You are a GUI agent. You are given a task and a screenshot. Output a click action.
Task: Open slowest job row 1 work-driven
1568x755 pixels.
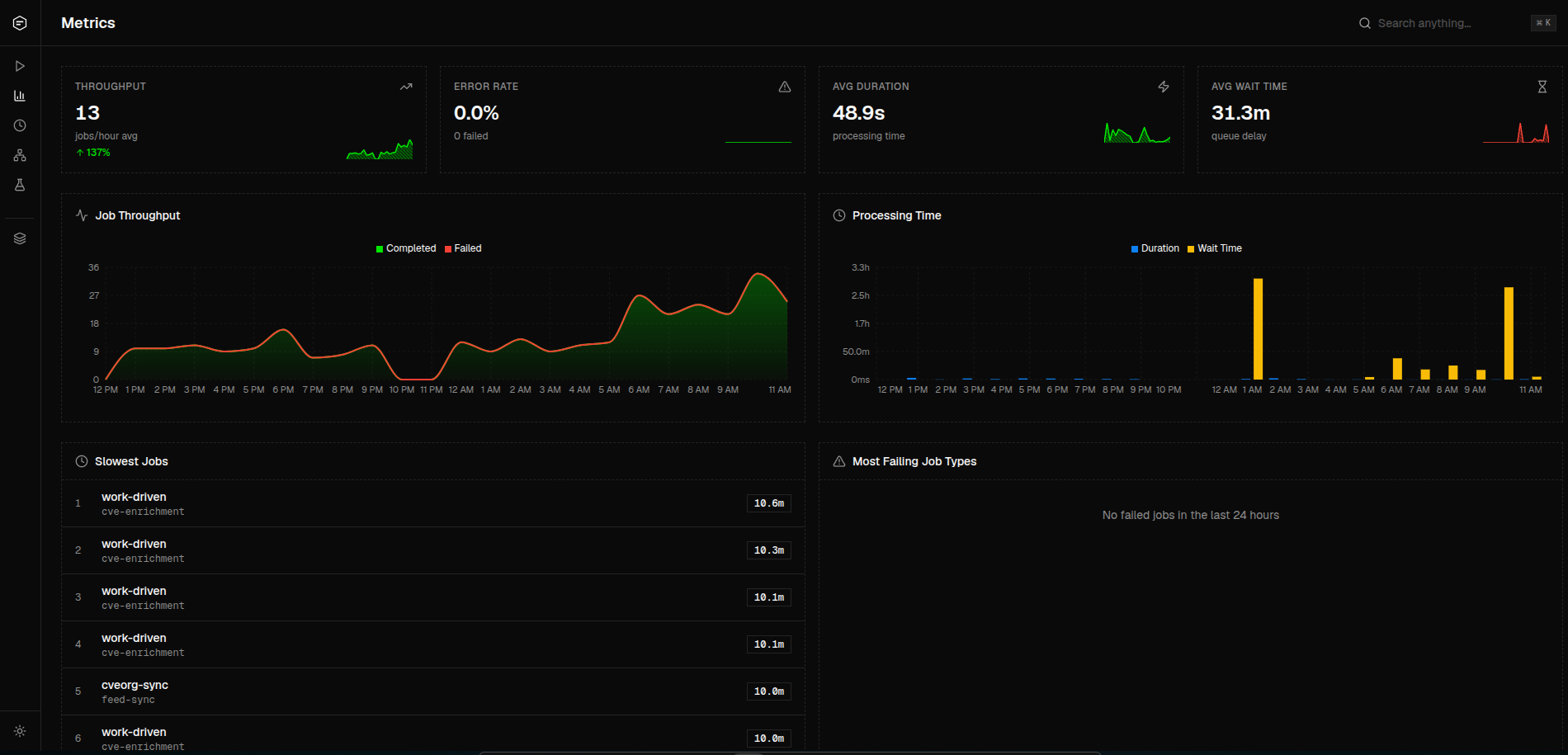pyautogui.click(x=433, y=503)
